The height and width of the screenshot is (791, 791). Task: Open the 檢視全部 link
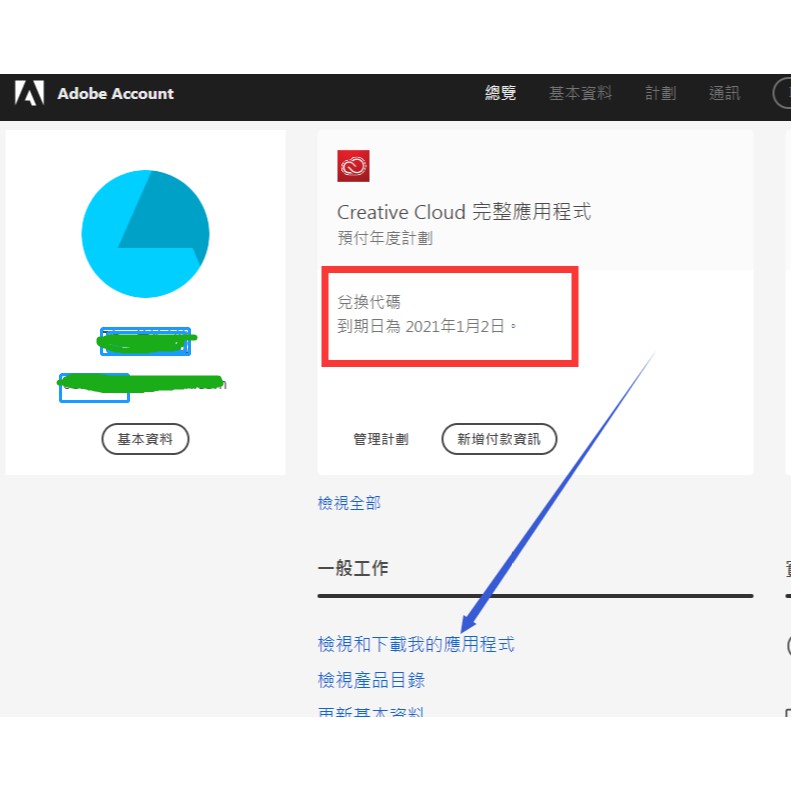[x=349, y=503]
